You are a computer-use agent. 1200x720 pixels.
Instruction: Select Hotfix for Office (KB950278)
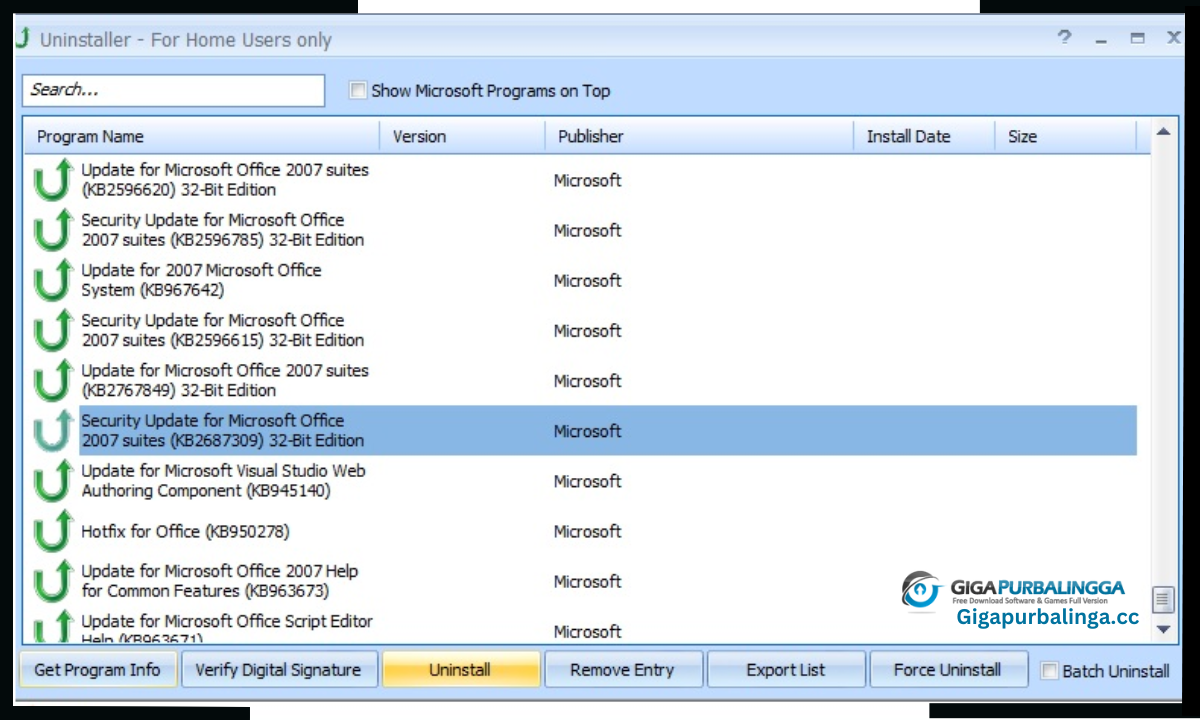[185, 531]
